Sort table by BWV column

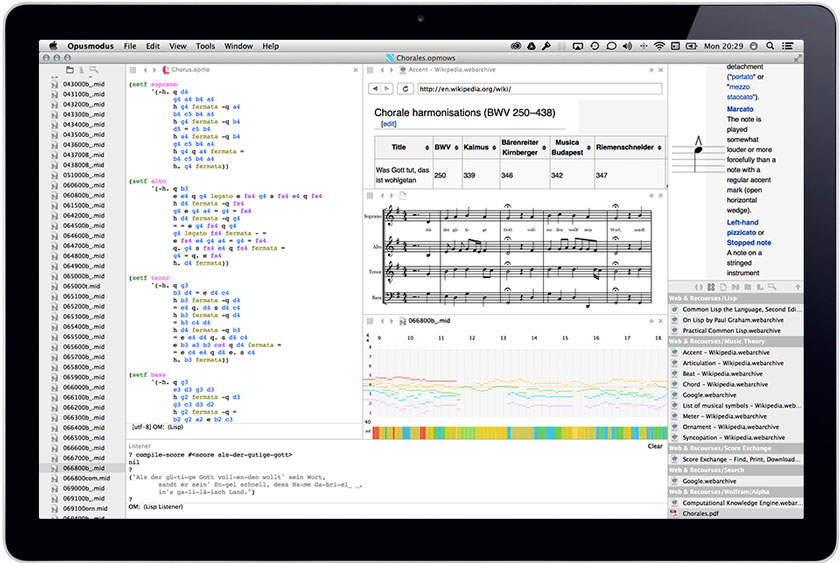[x=456, y=147]
